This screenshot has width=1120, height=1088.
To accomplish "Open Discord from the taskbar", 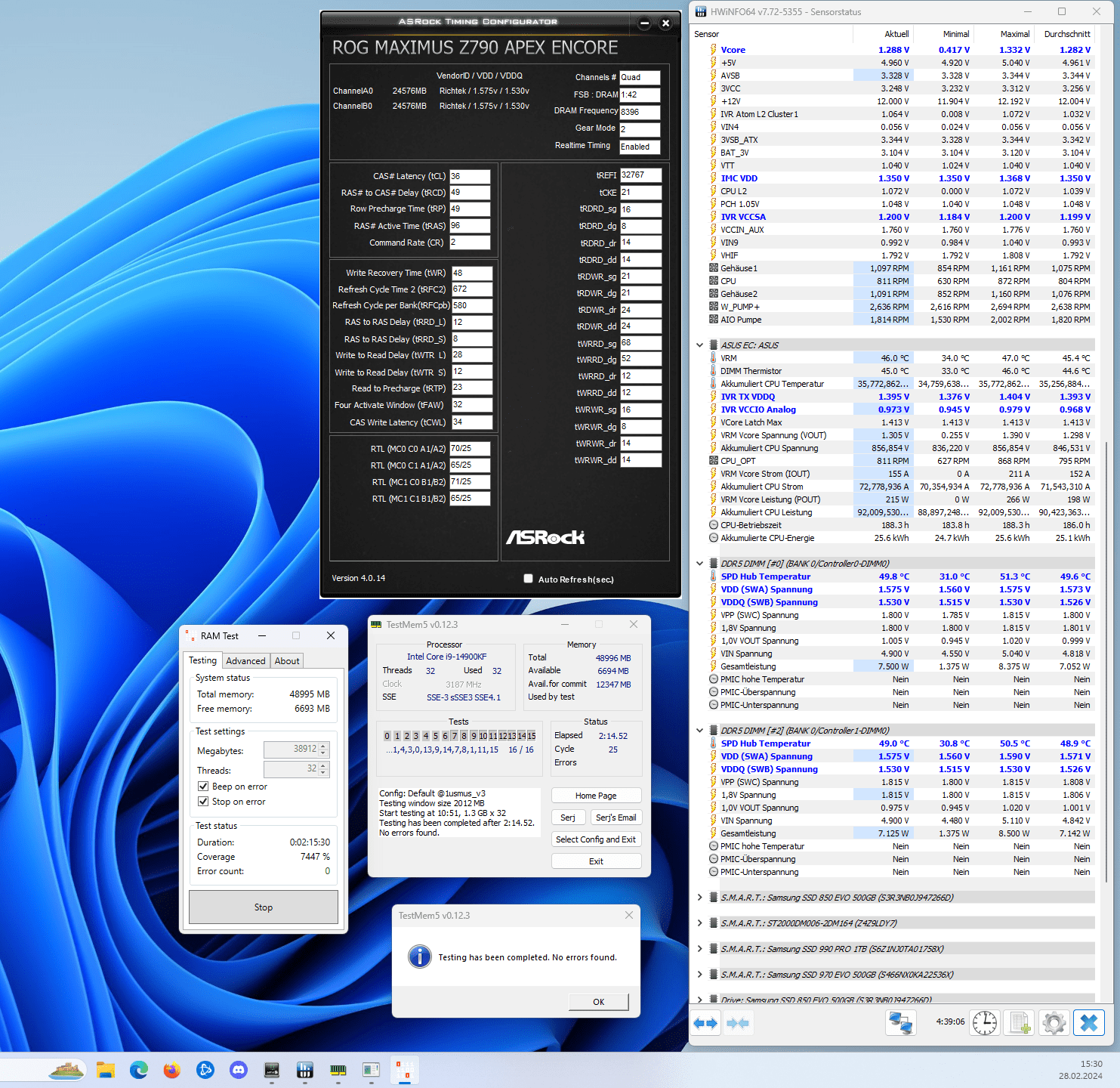I will tap(239, 1070).
